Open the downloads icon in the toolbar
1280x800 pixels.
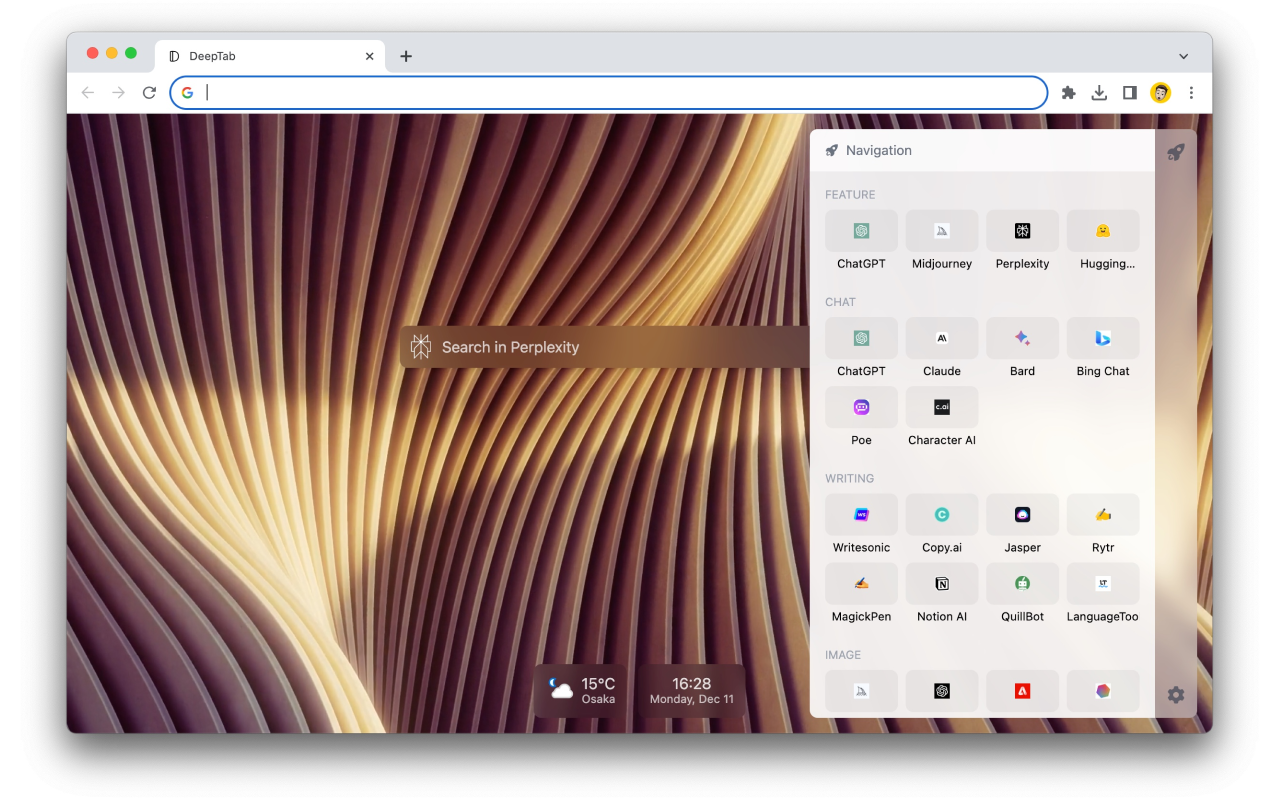(1099, 92)
